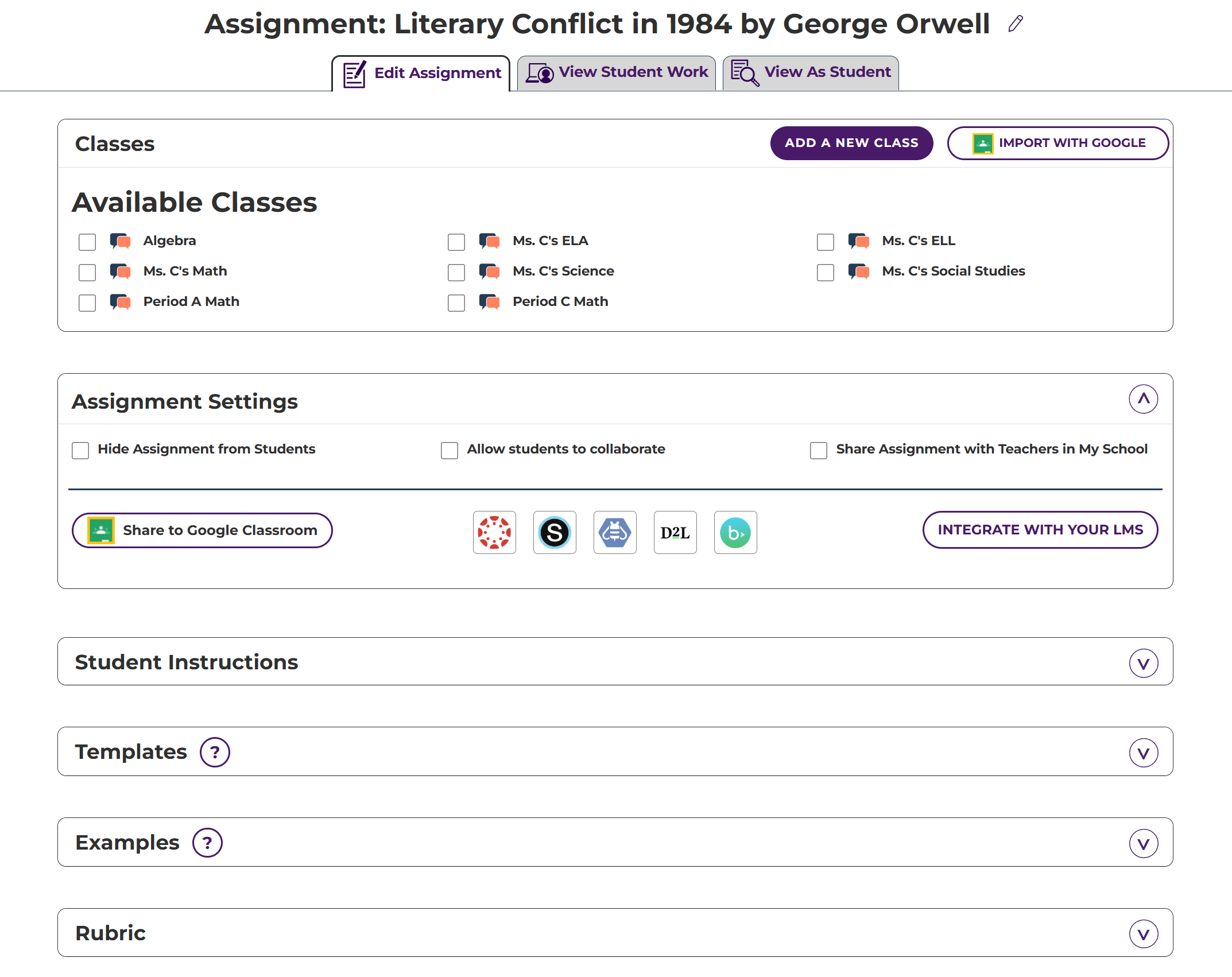This screenshot has width=1232, height=977.
Task: Click the Add a New Class button
Action: [851, 143]
